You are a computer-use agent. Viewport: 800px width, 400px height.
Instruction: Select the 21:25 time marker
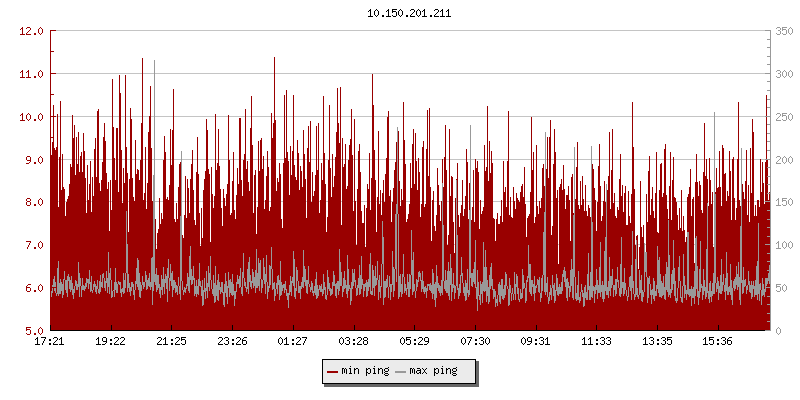click(171, 341)
